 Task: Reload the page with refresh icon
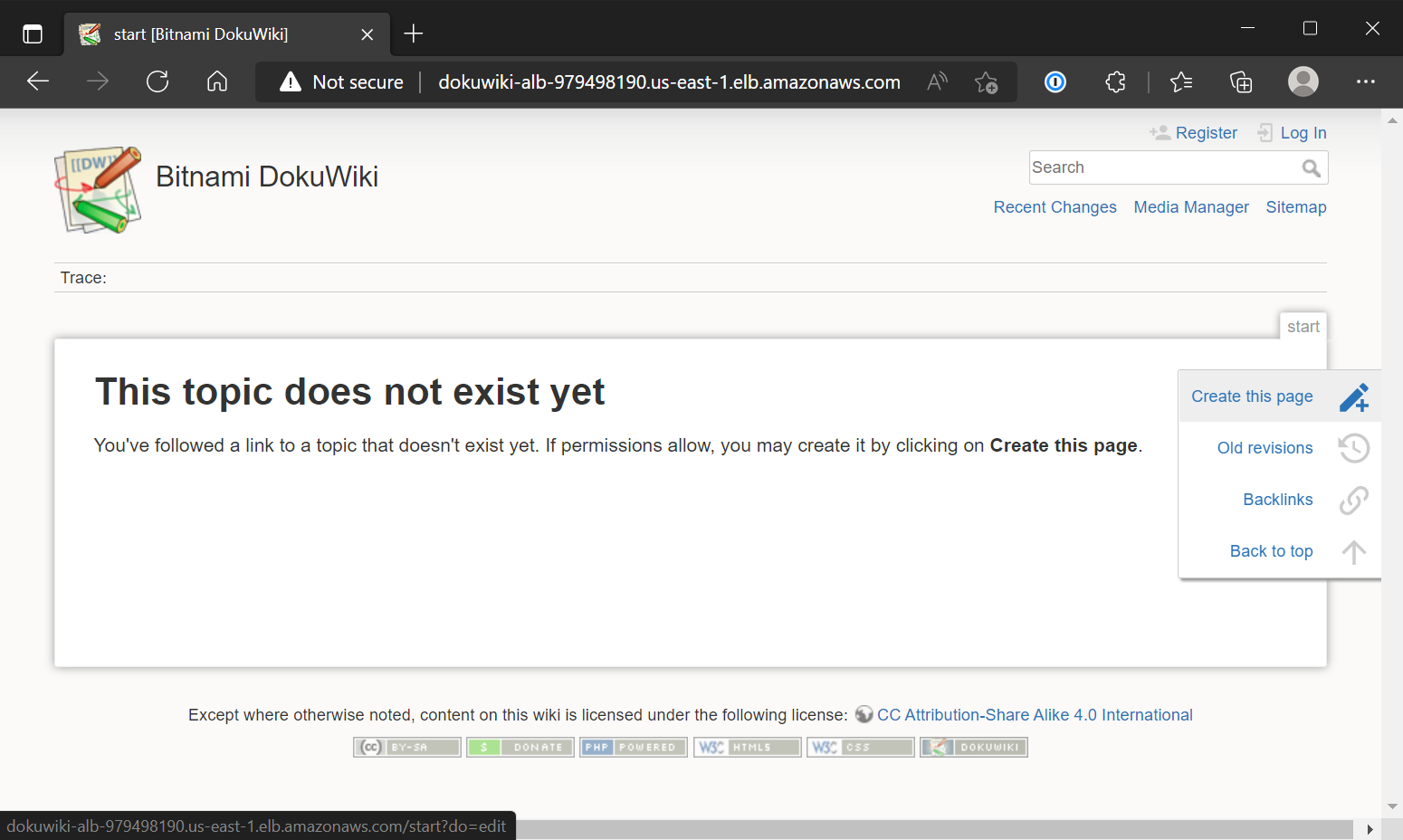coord(157,81)
